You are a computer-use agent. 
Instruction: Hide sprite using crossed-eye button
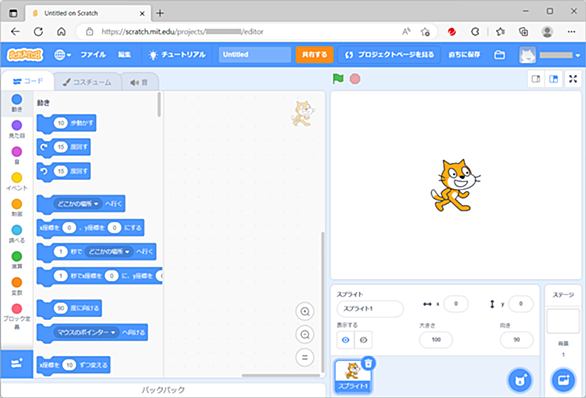(x=363, y=340)
